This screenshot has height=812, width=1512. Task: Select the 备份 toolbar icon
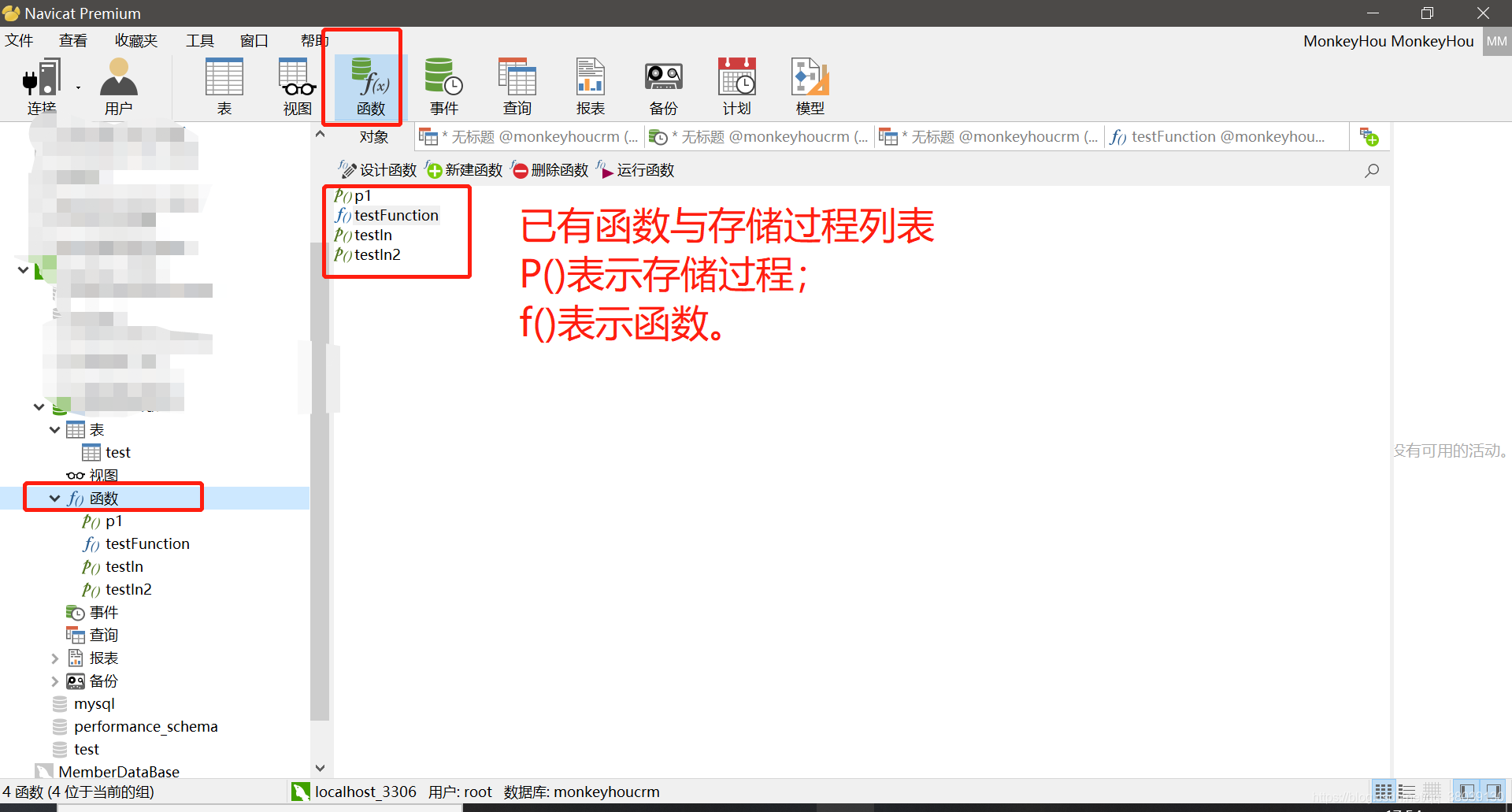coord(664,87)
